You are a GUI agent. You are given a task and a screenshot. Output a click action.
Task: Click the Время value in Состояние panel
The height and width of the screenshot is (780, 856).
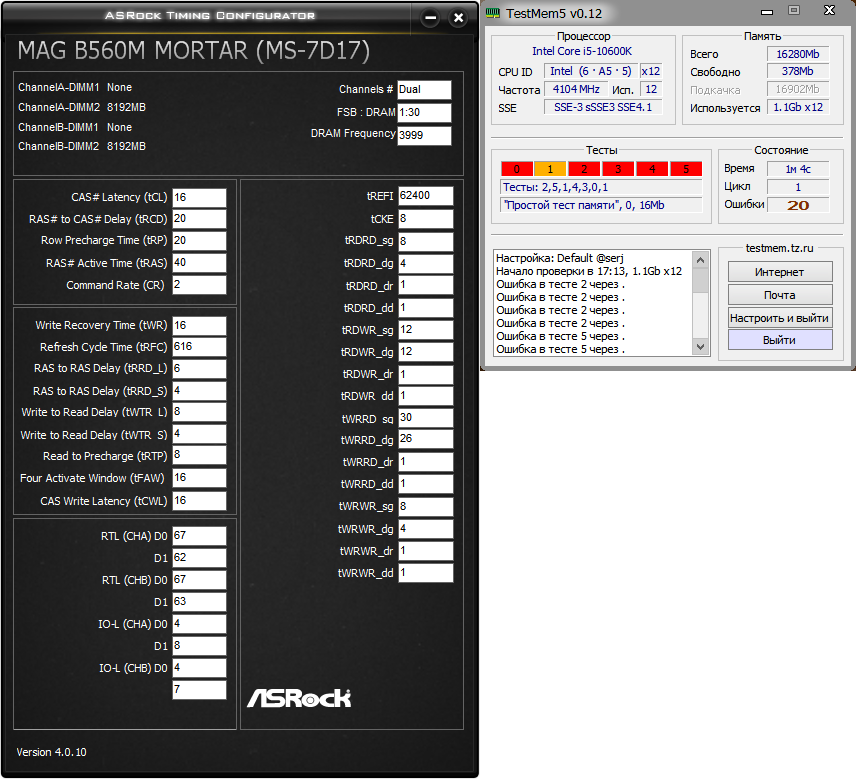pyautogui.click(x=798, y=169)
